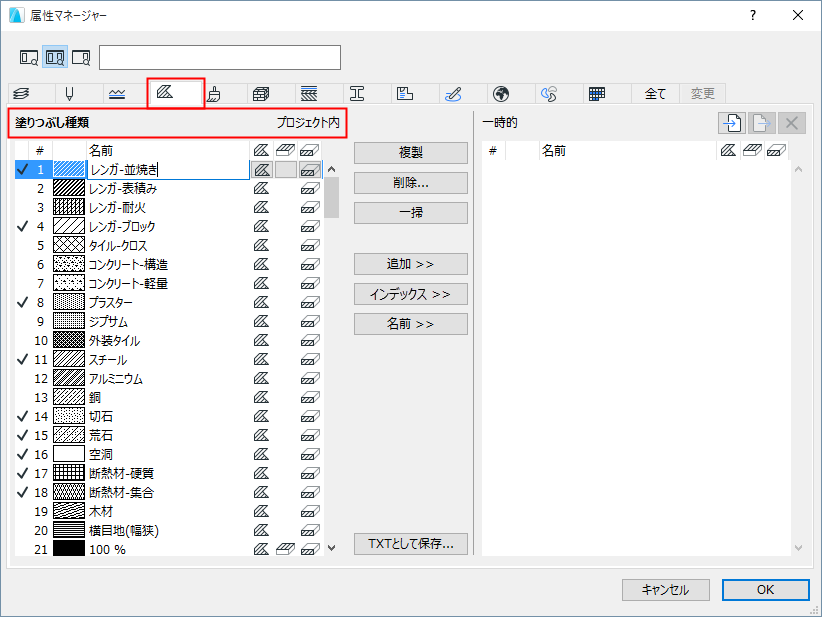Select the first search mode icon
Image resolution: width=822 pixels, height=617 pixels.
point(28,57)
